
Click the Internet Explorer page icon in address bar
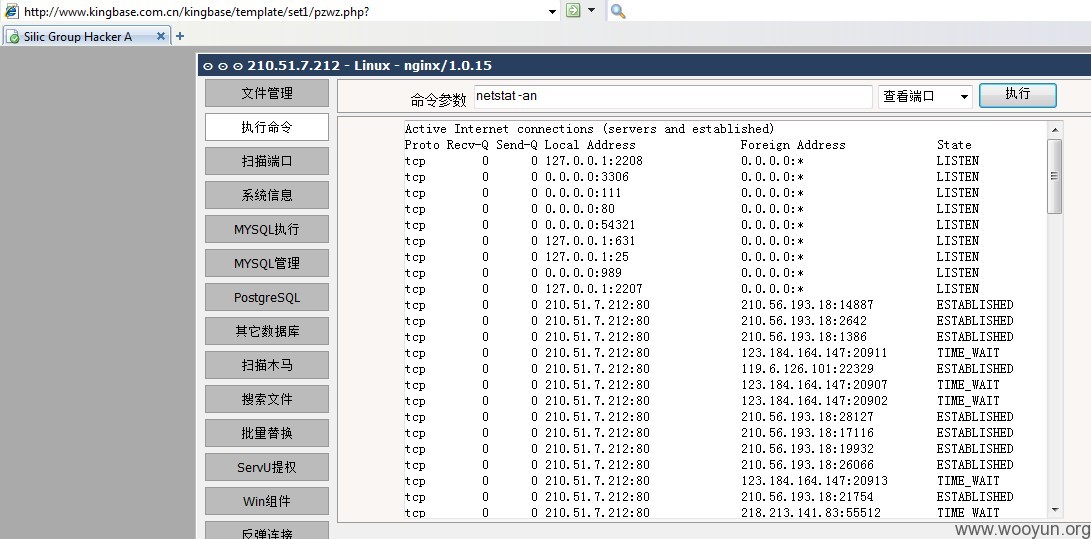(x=10, y=11)
